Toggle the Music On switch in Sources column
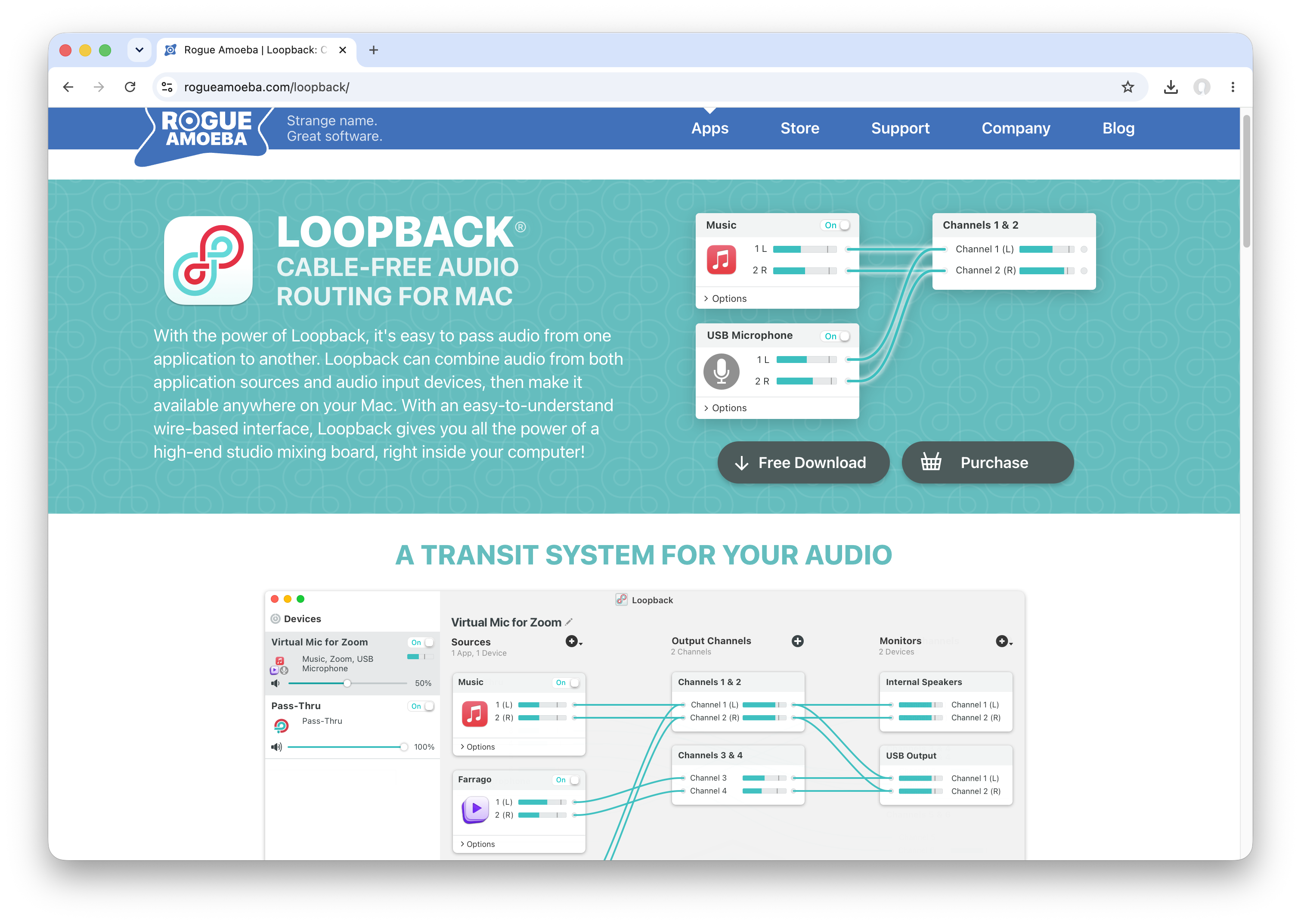 [567, 683]
